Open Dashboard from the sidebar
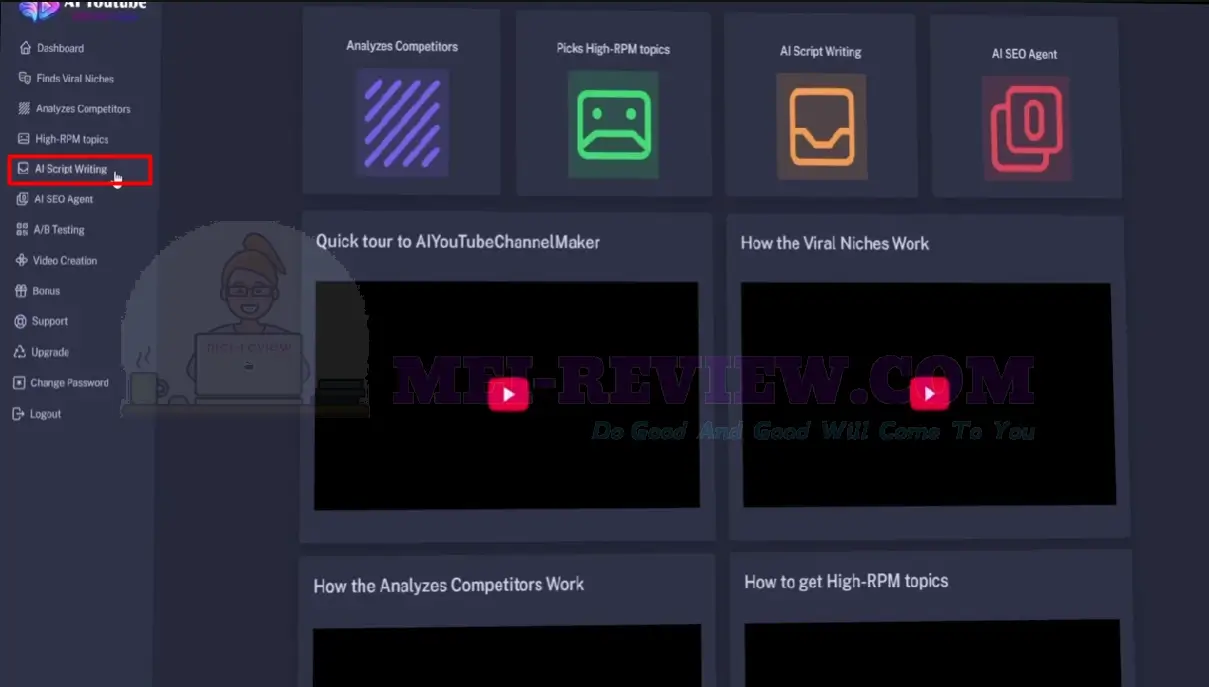The image size is (1209, 687). pyautogui.click(x=60, y=48)
